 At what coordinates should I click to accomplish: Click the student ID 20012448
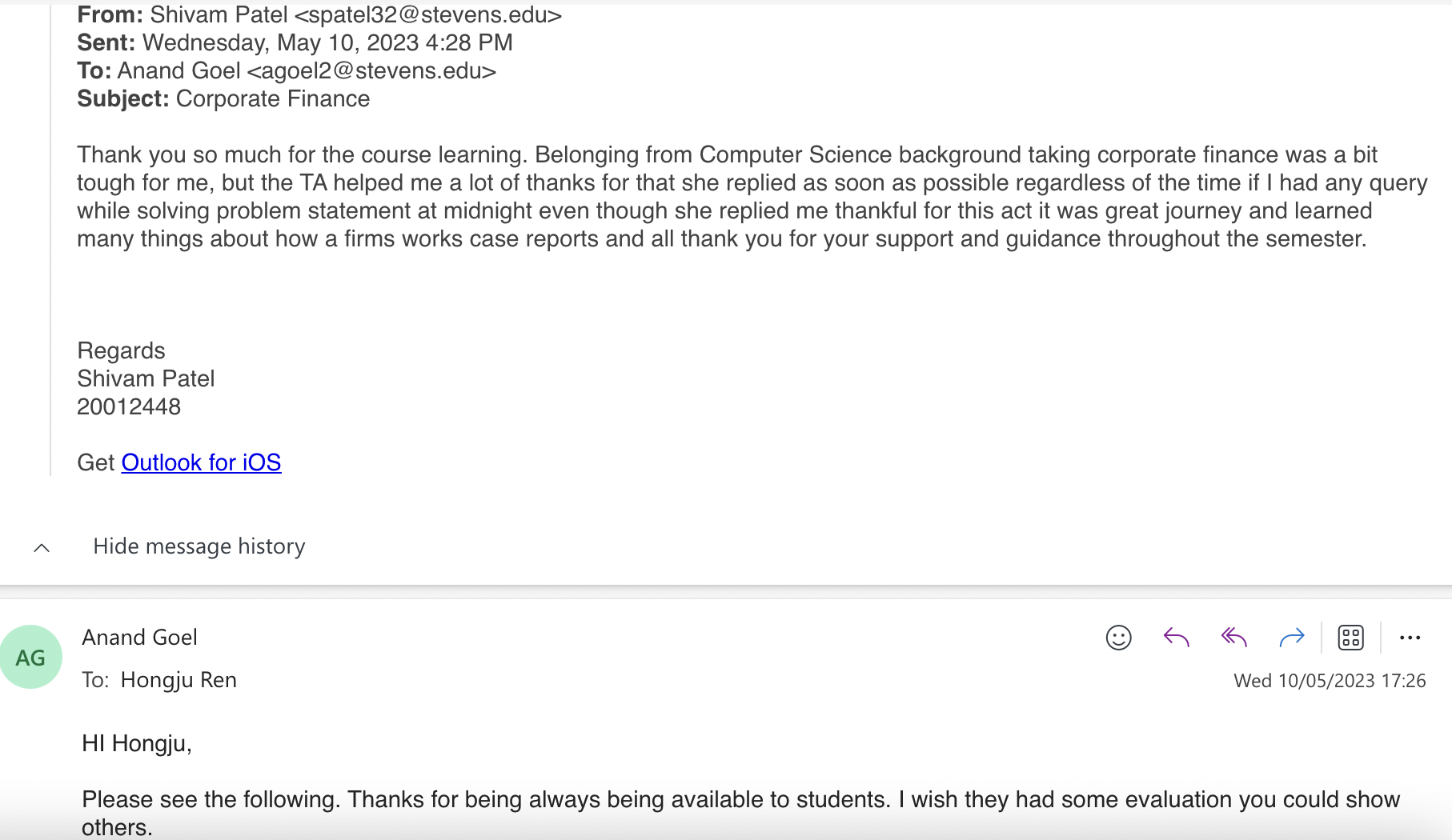tap(129, 406)
